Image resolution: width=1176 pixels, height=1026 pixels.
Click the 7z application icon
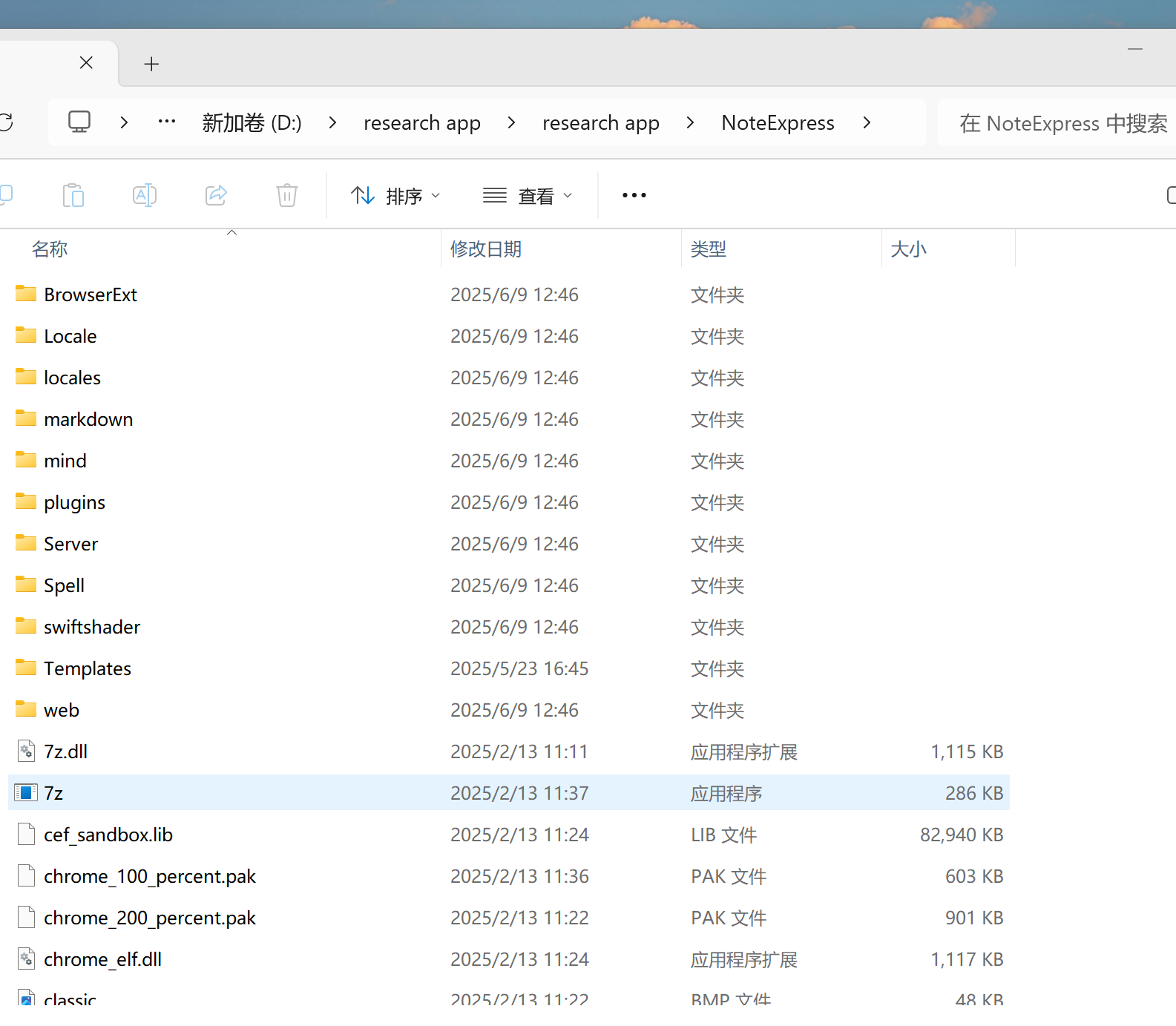26,792
